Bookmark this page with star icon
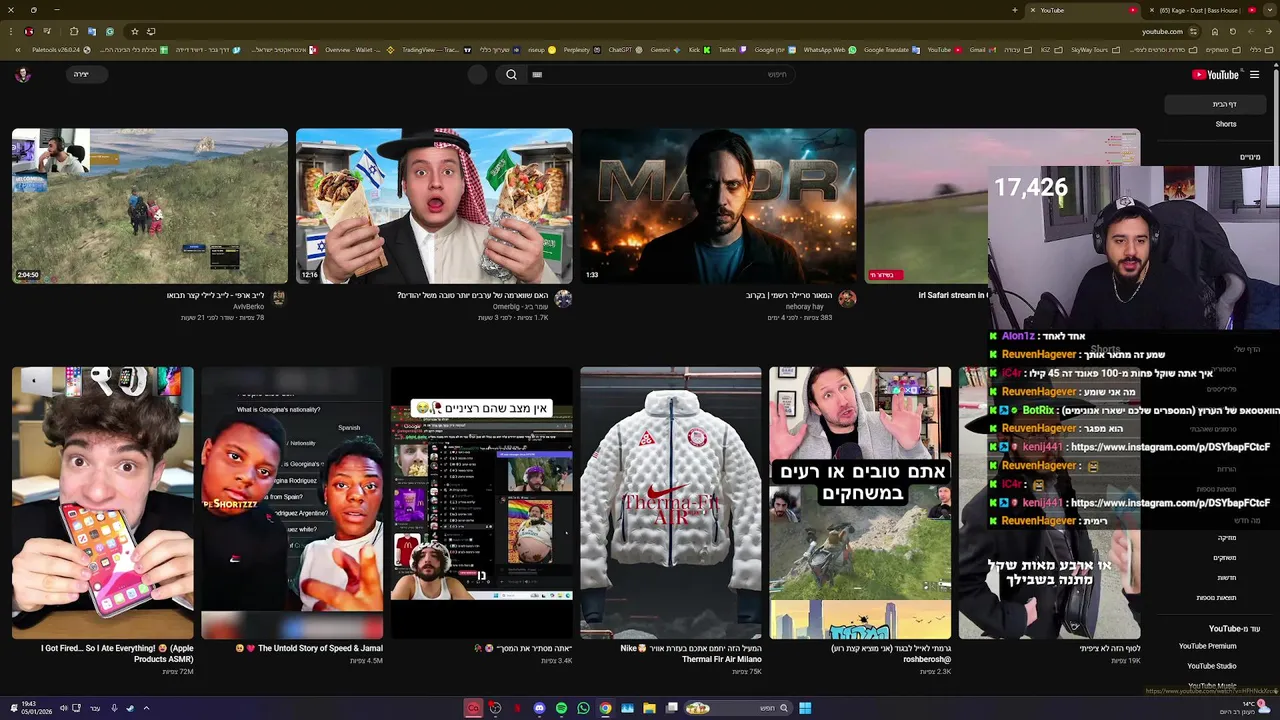The width and height of the screenshot is (1280, 720). coord(135,31)
